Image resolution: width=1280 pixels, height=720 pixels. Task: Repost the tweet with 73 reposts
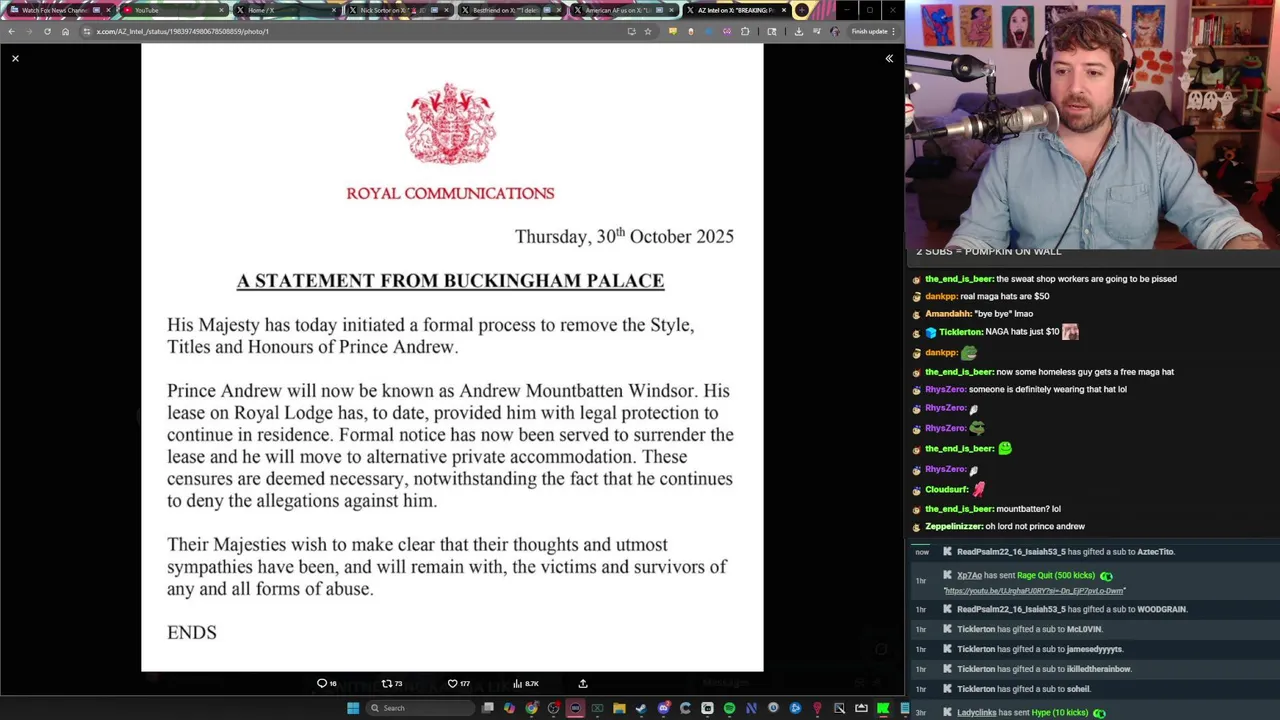392,684
